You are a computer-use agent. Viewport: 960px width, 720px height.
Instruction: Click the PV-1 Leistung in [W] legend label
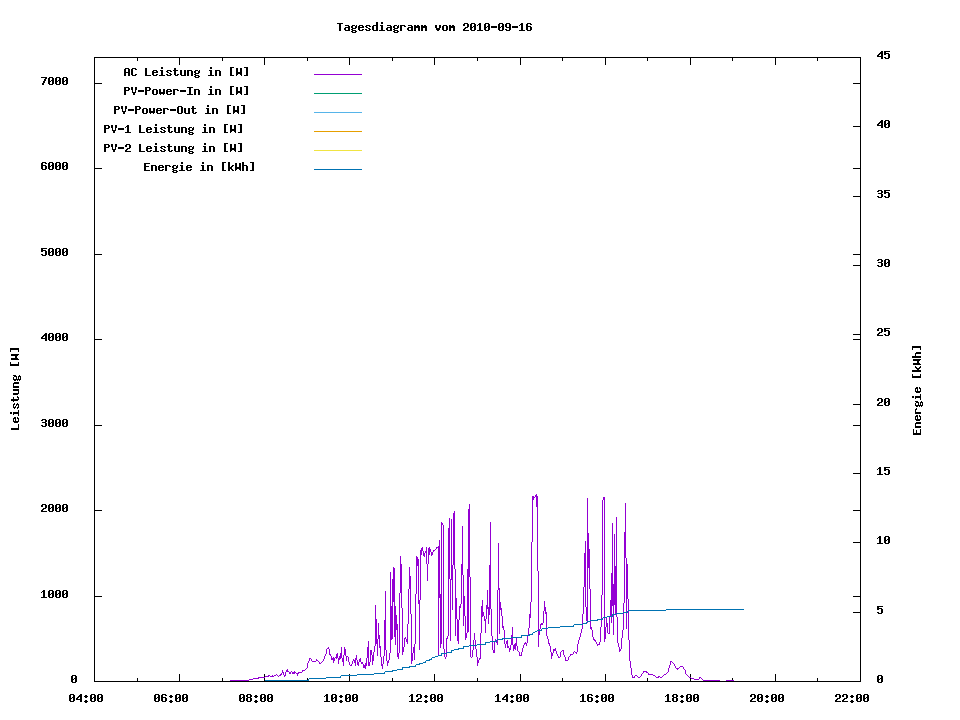tap(173, 129)
